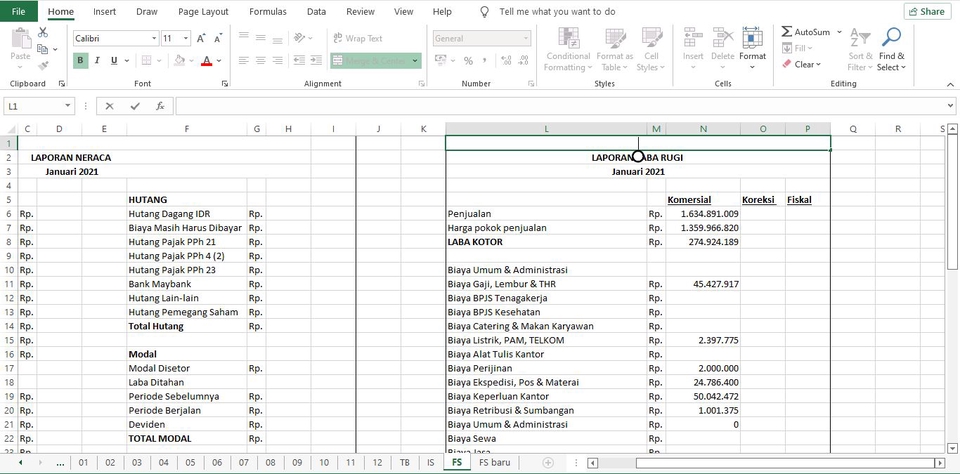The width and height of the screenshot is (960, 474).
Task: Switch to the Insert ribbon tab
Action: pyautogui.click(x=105, y=12)
